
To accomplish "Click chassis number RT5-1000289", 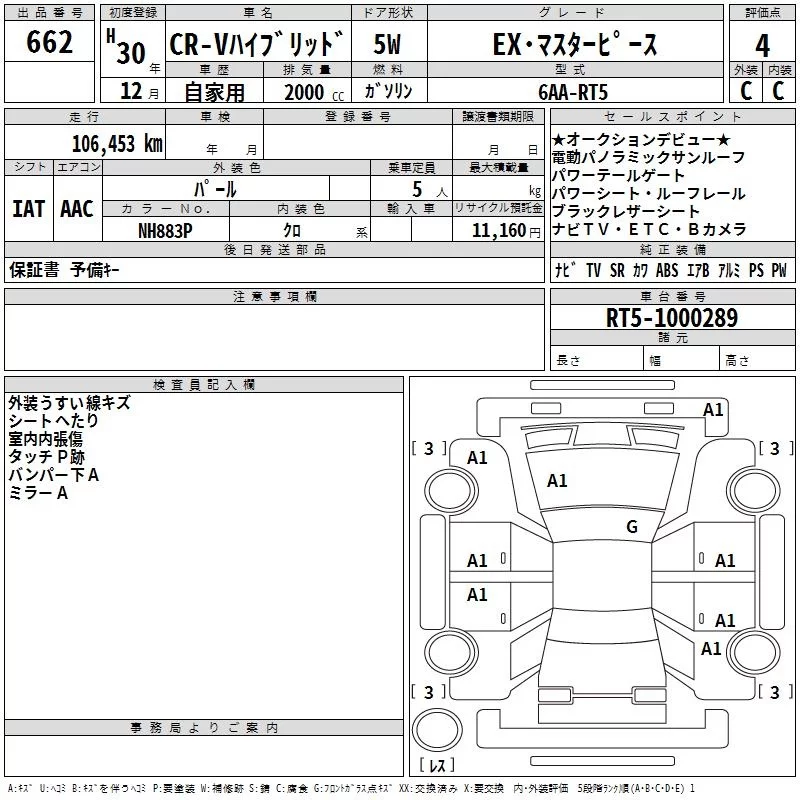I will pos(672,318).
